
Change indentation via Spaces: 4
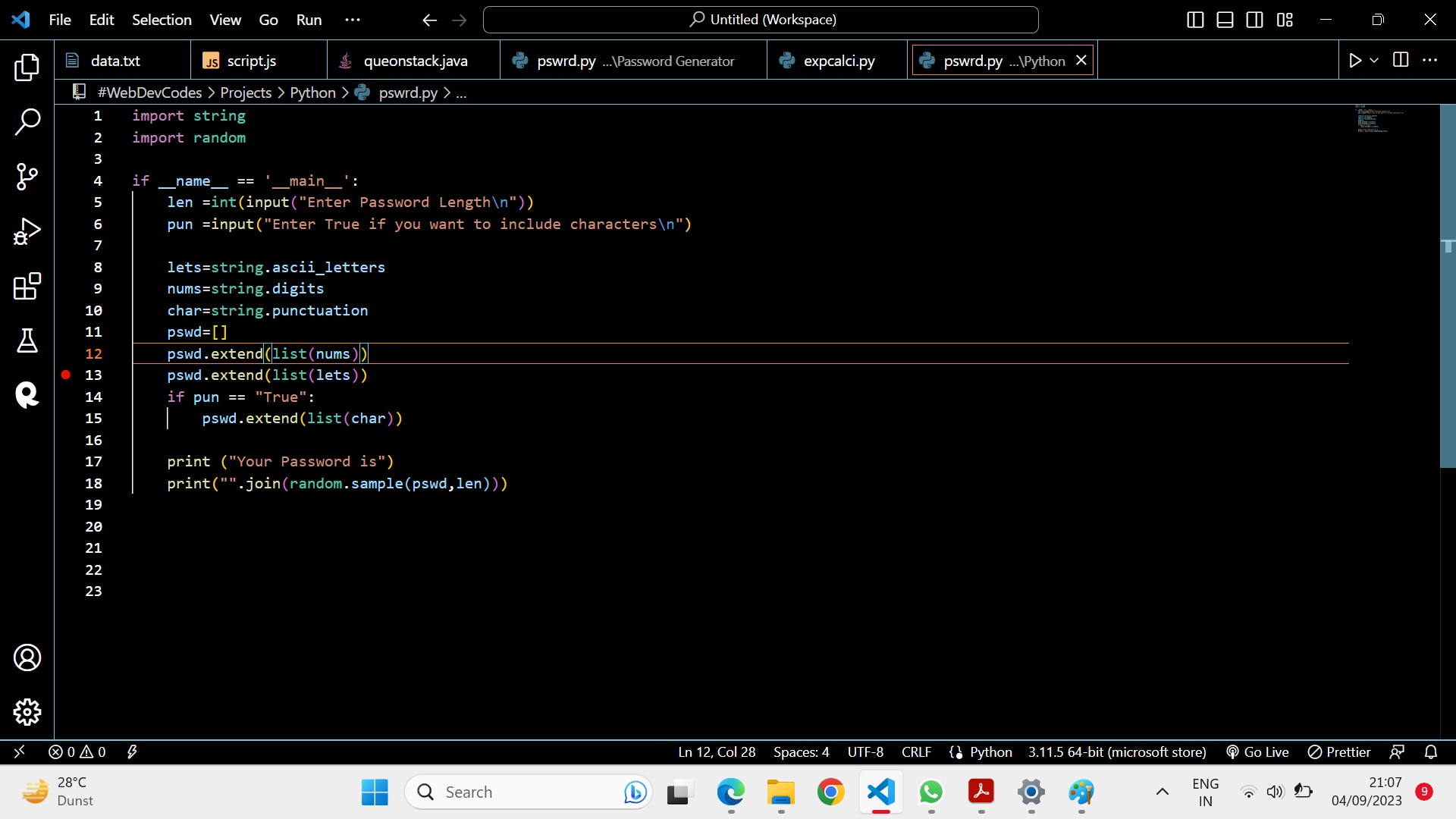[801, 752]
